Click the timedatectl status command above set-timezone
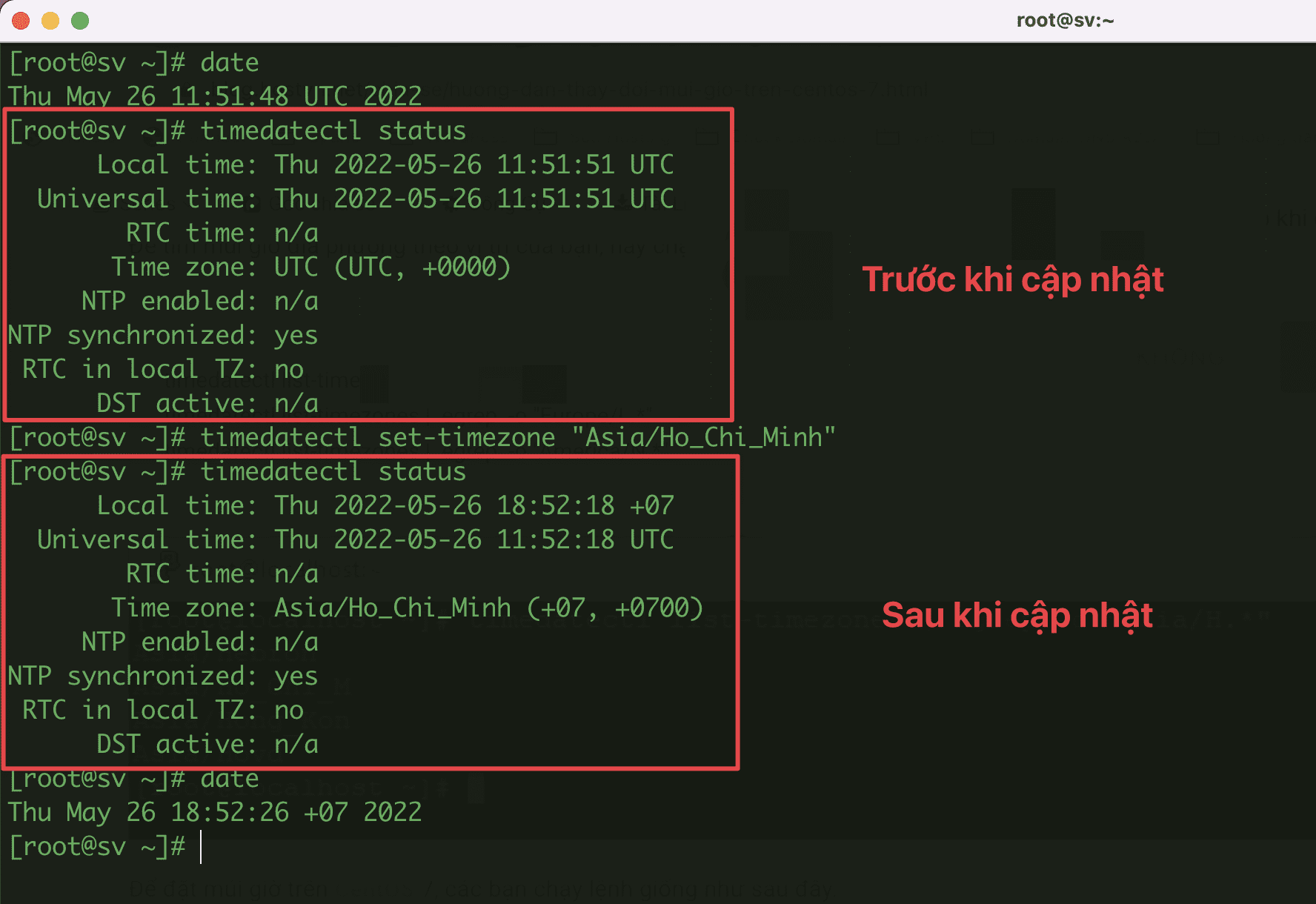This screenshot has width=1316, height=904. [x=333, y=131]
